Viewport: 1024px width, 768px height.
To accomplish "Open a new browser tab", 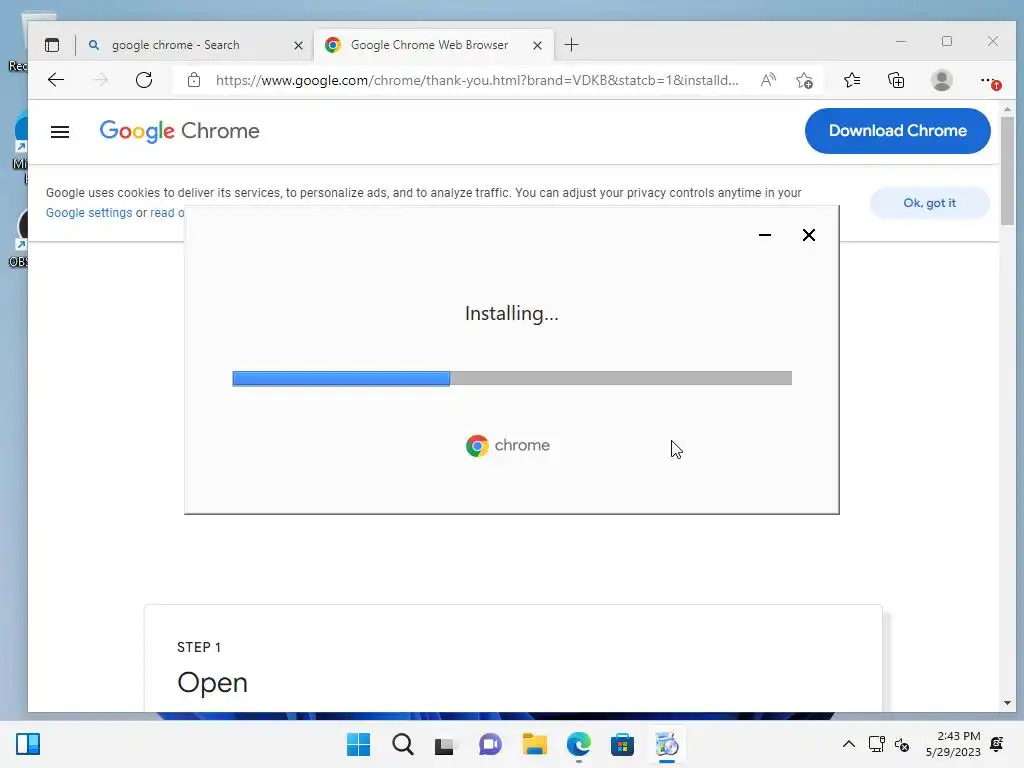I will coord(571,45).
